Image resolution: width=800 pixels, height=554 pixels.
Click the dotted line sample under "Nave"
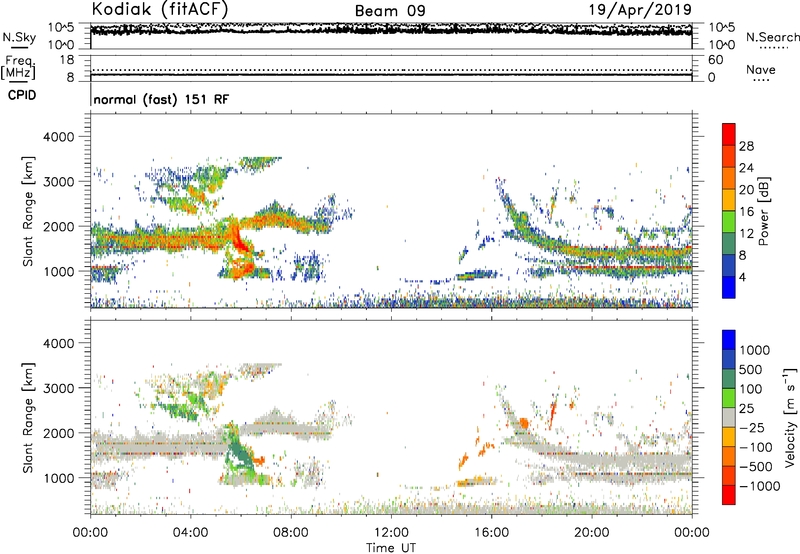pos(762,81)
